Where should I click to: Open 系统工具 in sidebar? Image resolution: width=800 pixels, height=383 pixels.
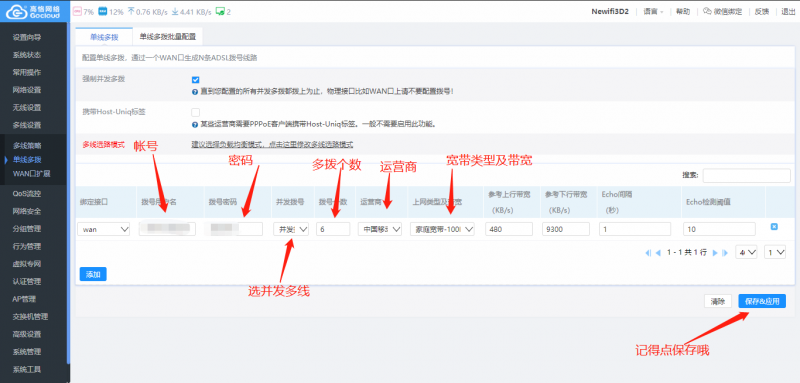click(27, 369)
